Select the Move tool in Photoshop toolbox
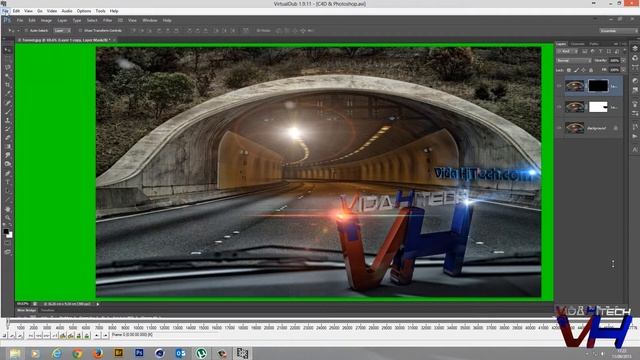 7,49
